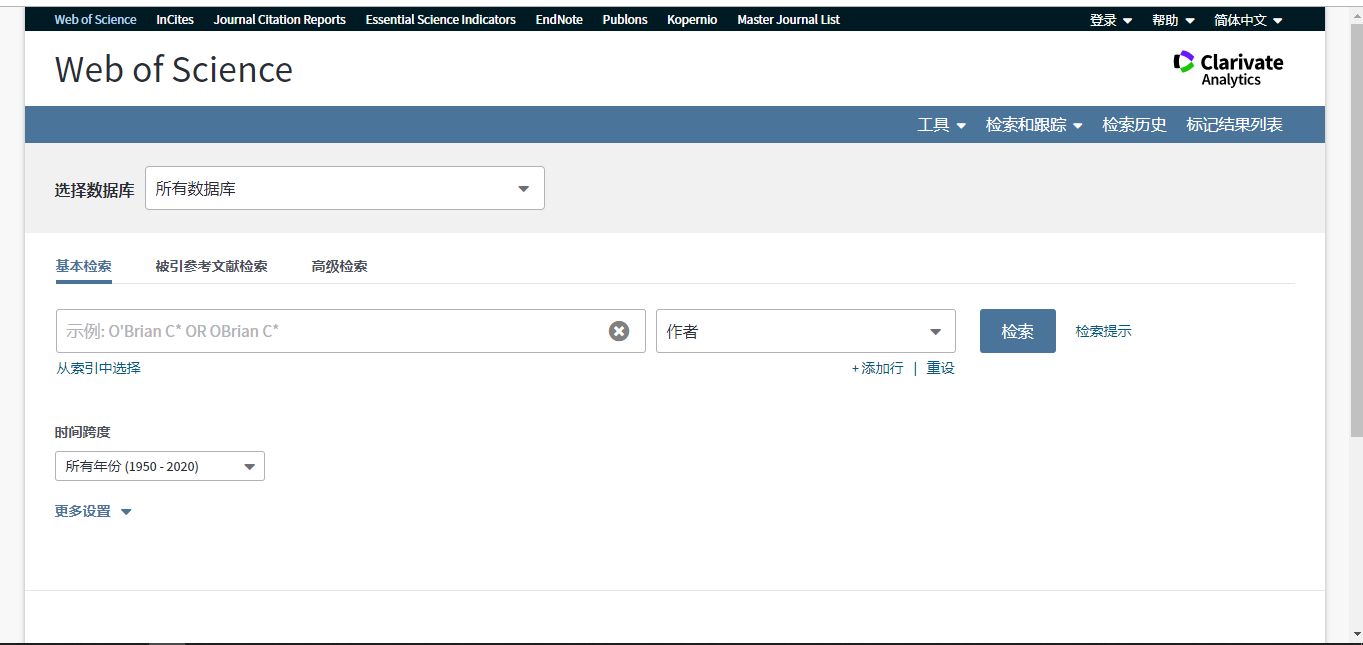Screen dimensions: 1363x645
Task: Open 检索历史 search history
Action: pyautogui.click(x=1134, y=125)
